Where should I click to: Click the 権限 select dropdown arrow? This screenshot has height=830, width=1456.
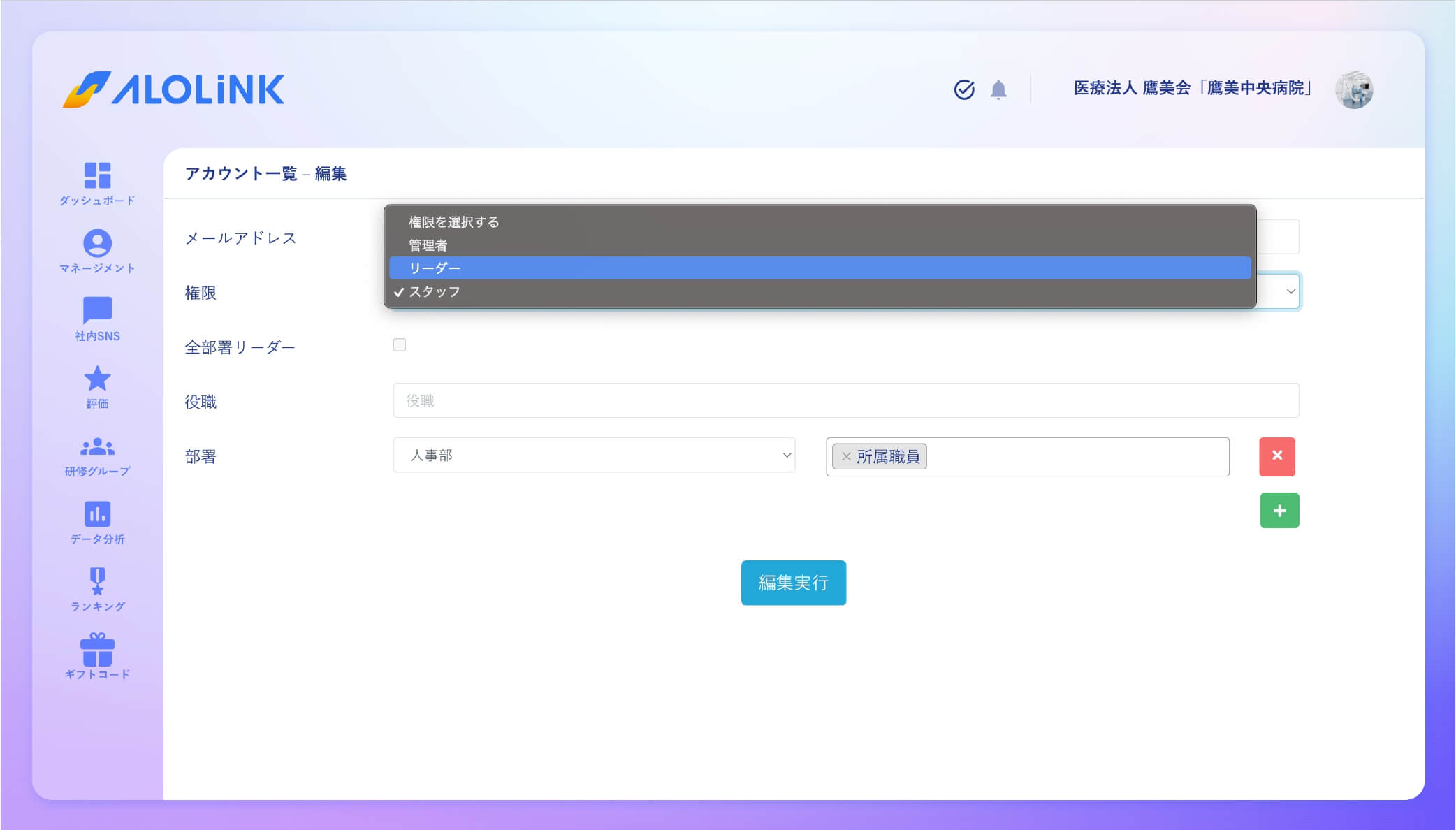[x=1290, y=291]
